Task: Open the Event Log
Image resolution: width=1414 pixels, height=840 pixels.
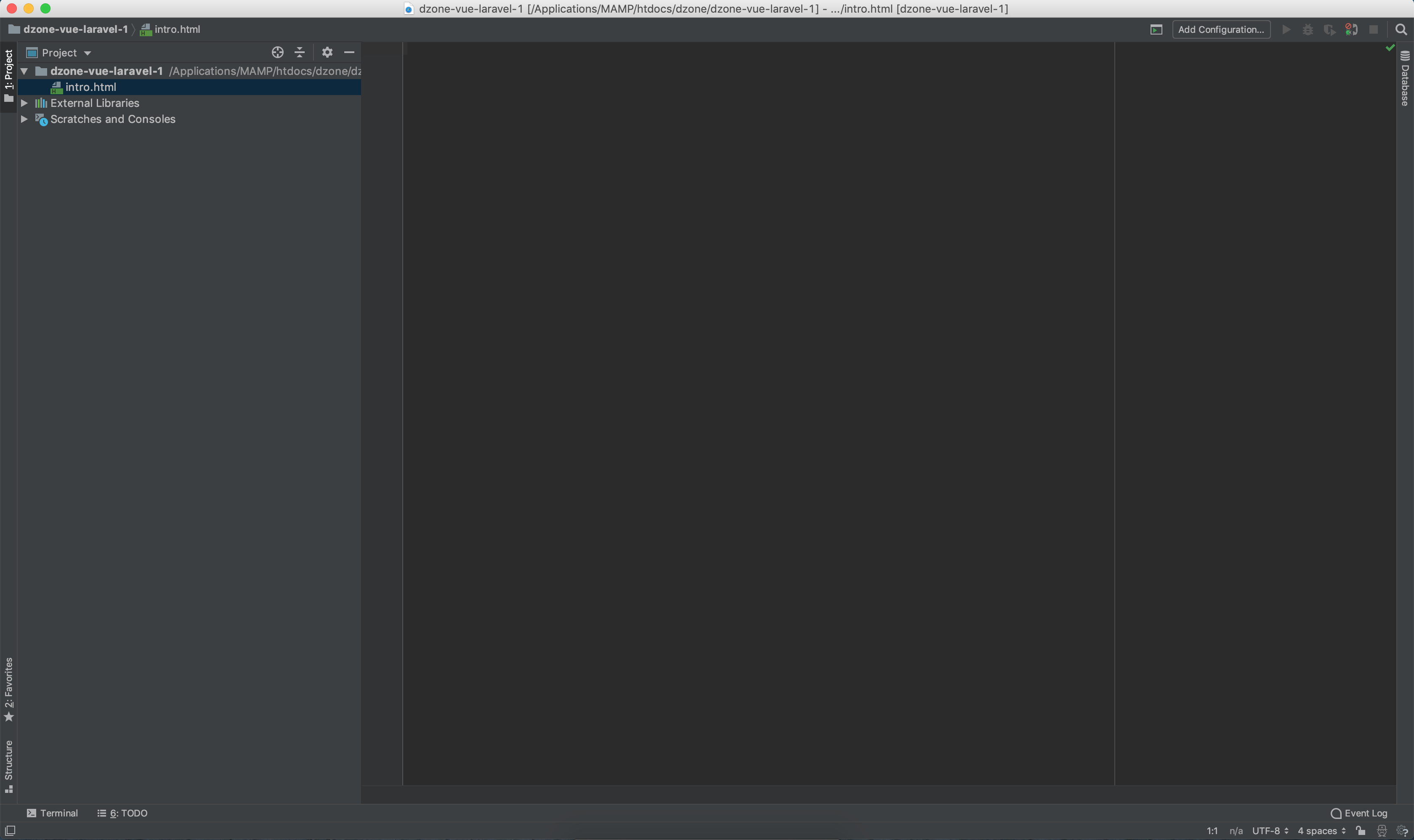Action: [x=1359, y=813]
